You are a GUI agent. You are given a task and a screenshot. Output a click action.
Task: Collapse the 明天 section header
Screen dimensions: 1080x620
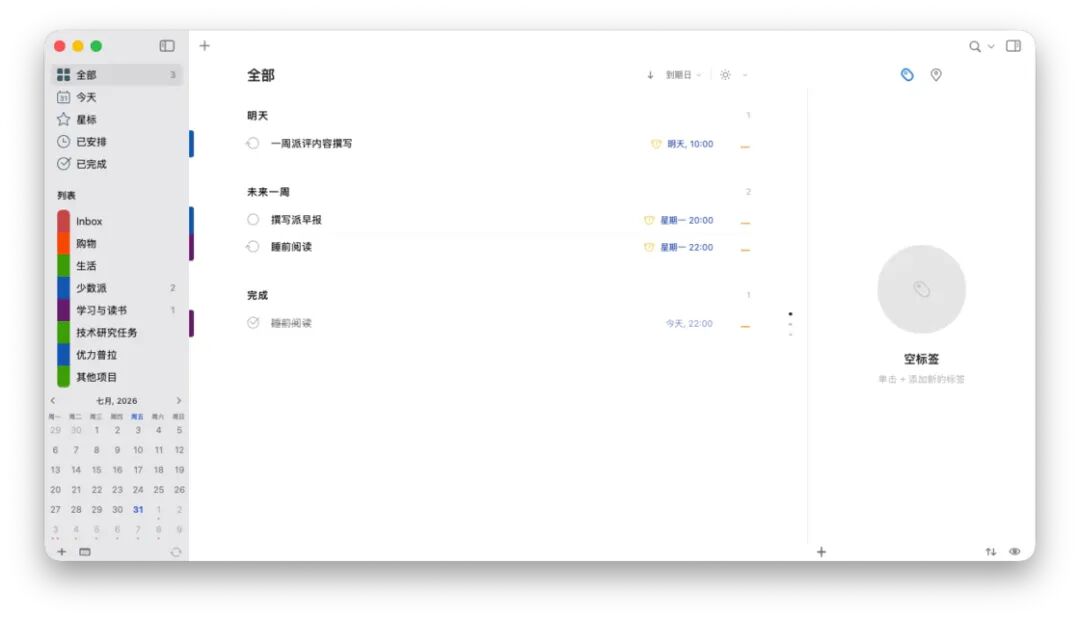click(258, 116)
